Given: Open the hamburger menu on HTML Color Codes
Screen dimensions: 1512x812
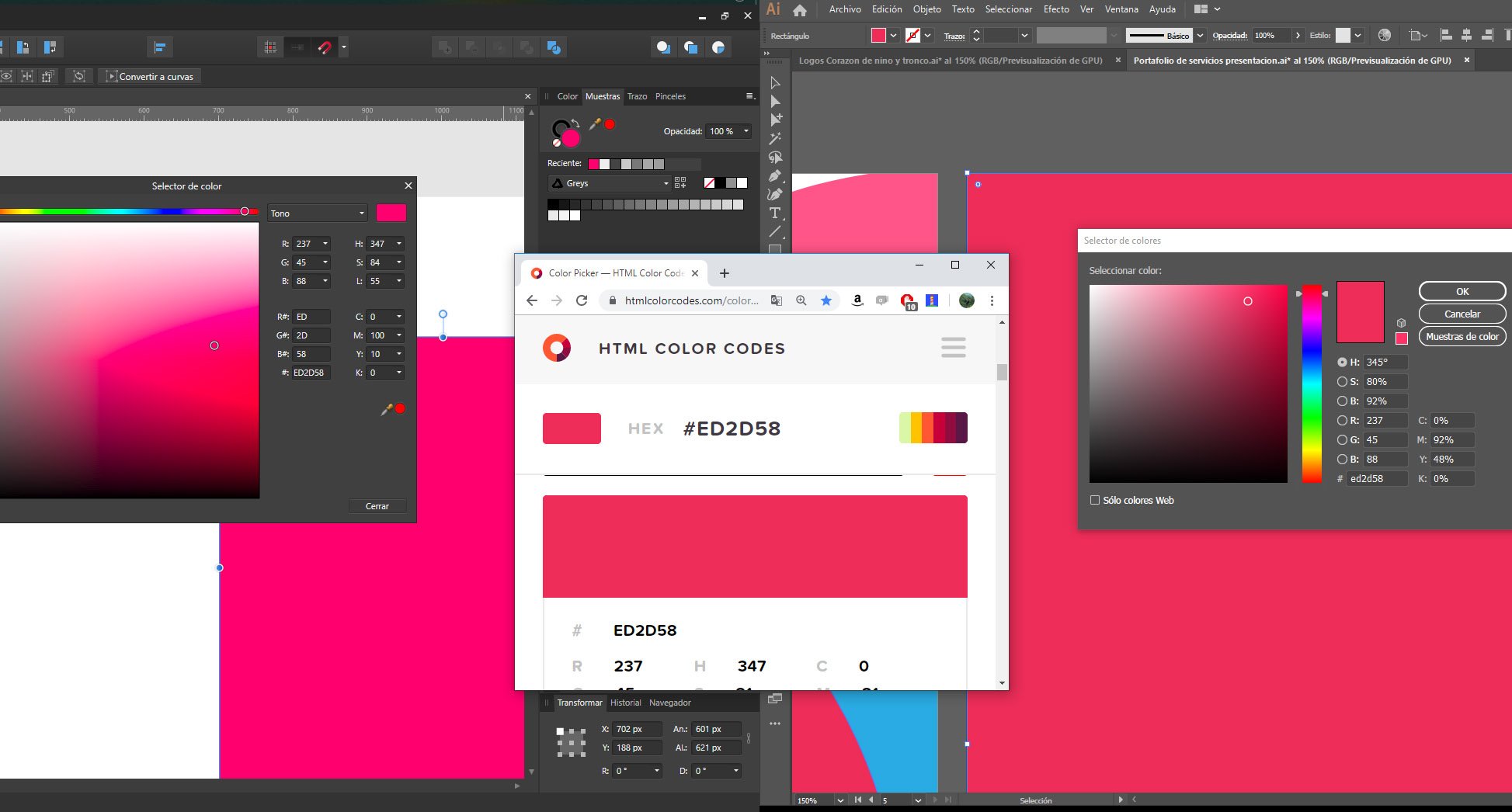Looking at the screenshot, I should [954, 347].
